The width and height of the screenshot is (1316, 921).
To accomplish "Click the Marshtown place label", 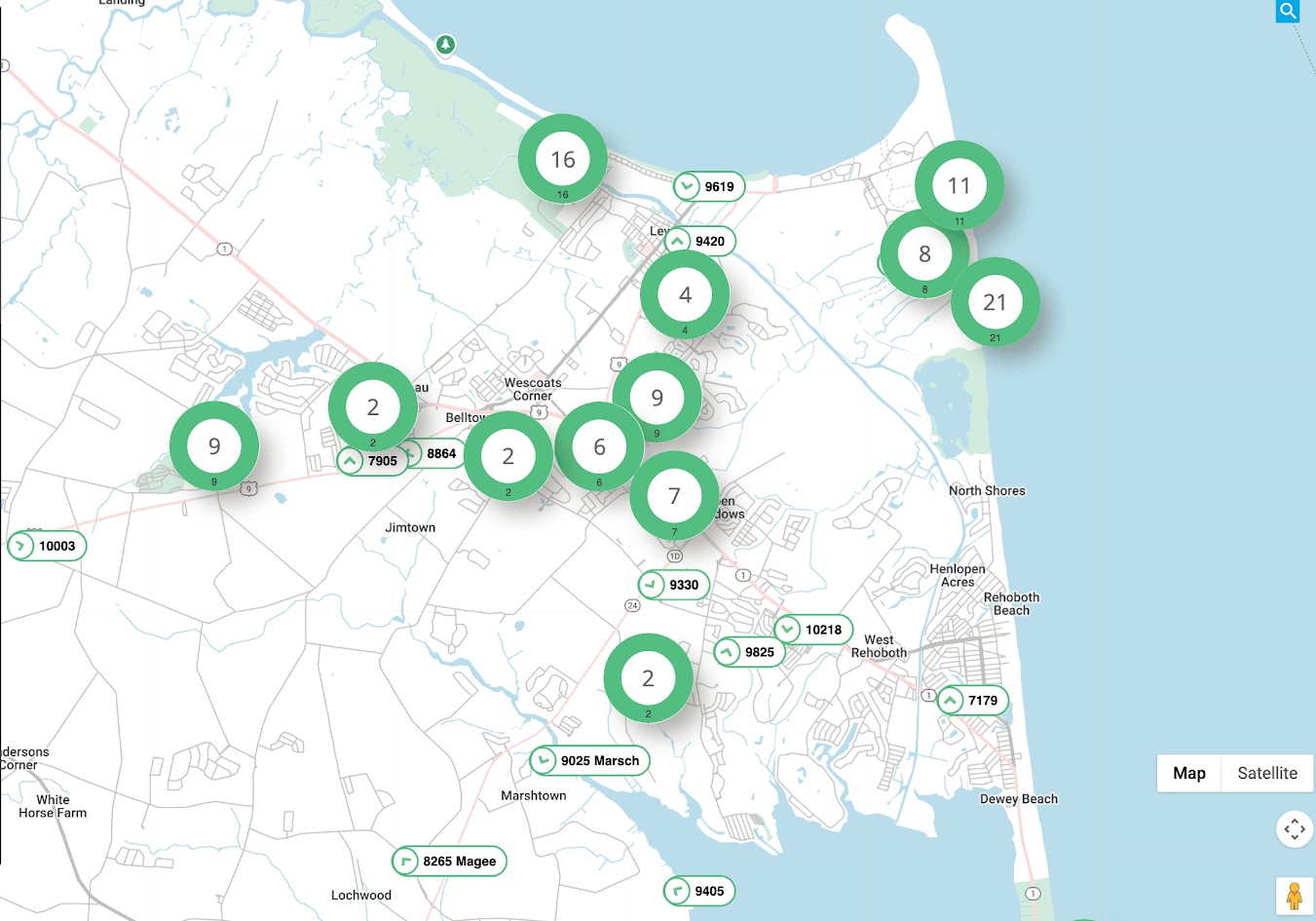I will click(533, 795).
